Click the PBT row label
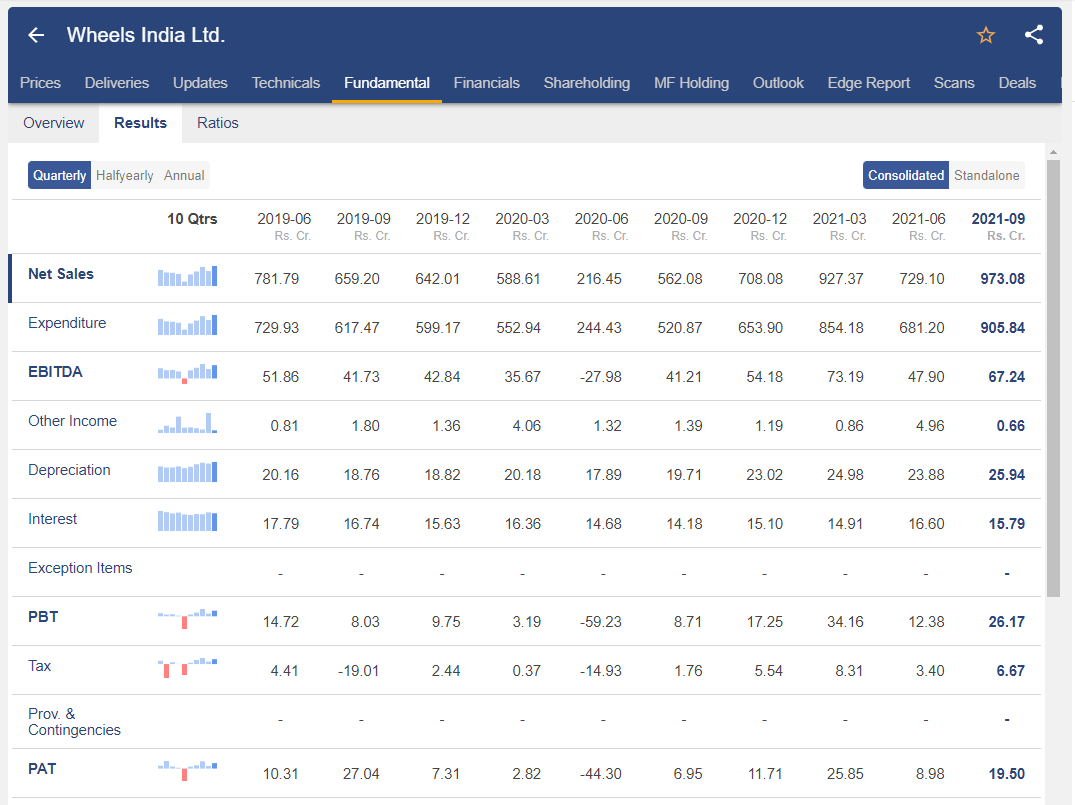1075x805 pixels. 43,616
